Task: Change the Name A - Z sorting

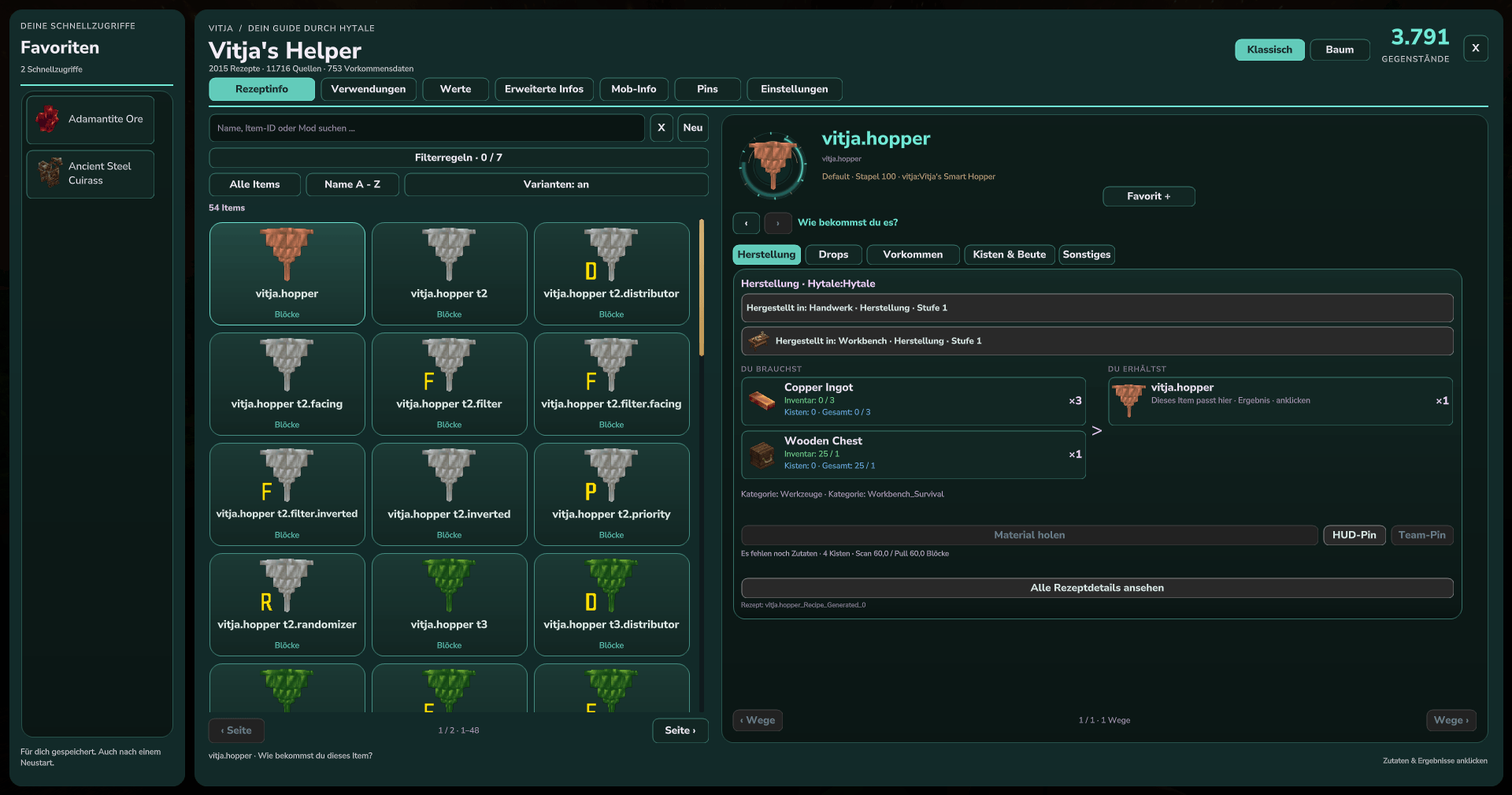Action: [352, 184]
